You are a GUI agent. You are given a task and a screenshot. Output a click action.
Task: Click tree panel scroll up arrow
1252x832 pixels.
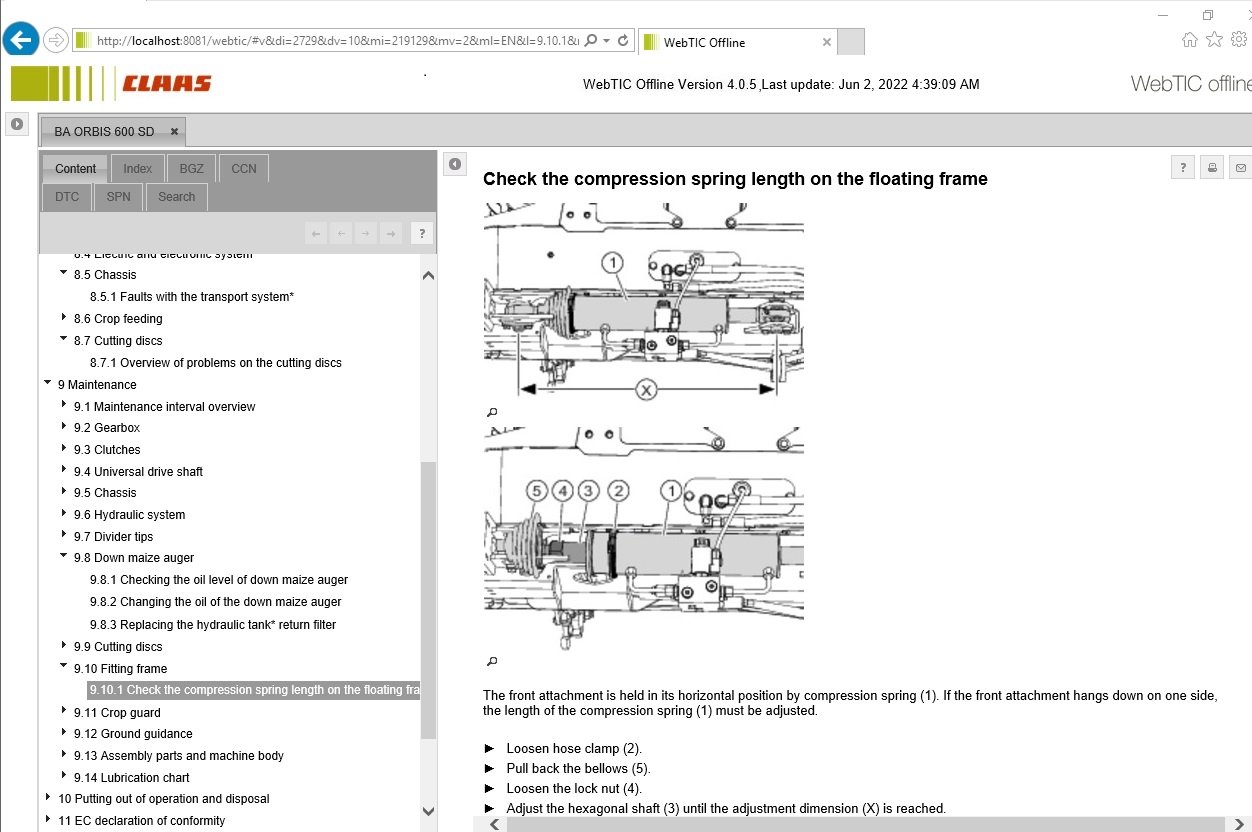point(428,275)
